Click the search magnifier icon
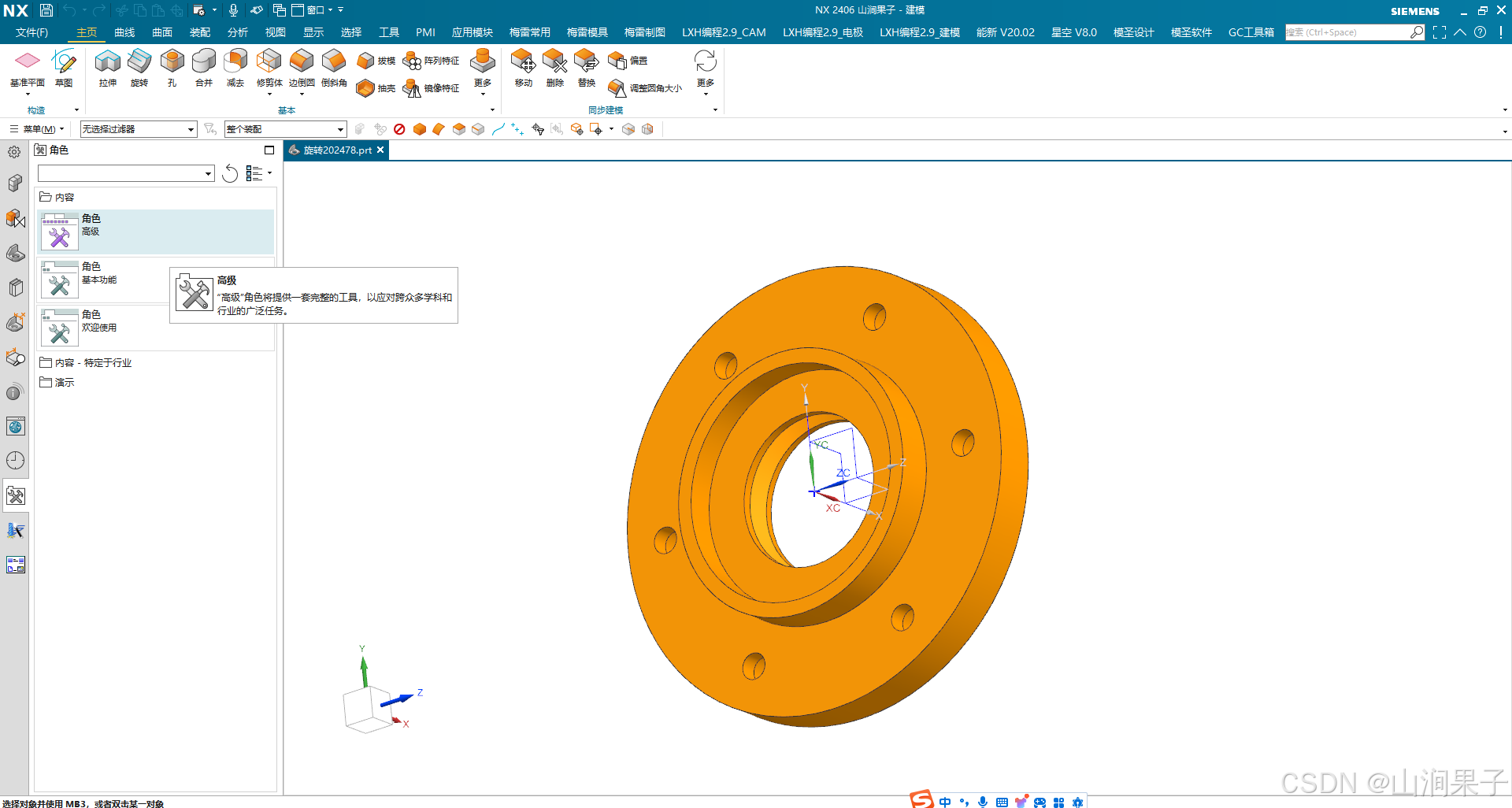This screenshot has height=808, width=1512. pyautogui.click(x=1417, y=32)
